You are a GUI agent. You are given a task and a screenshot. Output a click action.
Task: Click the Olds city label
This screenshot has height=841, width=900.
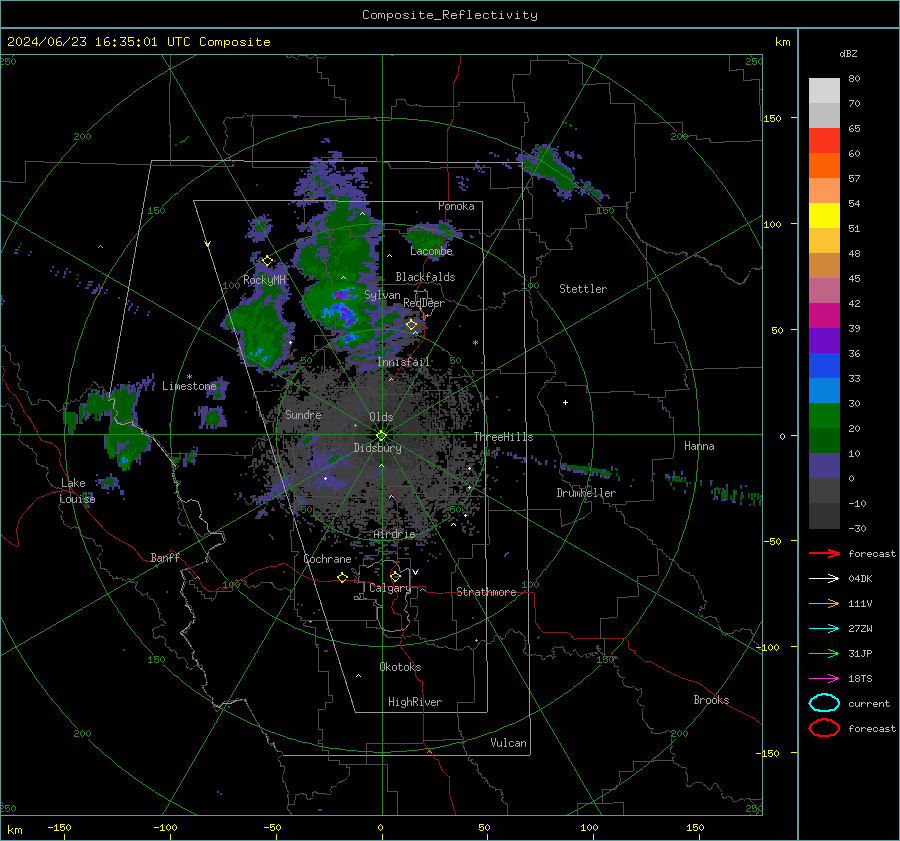(x=381, y=417)
